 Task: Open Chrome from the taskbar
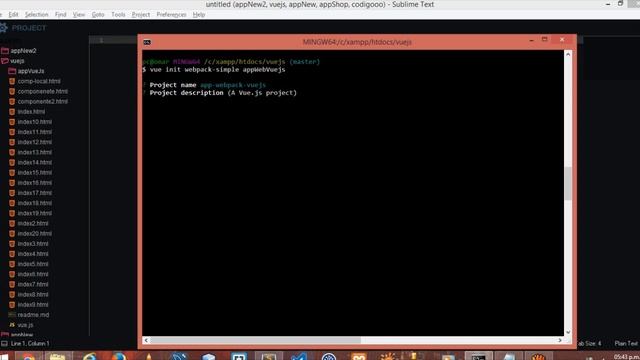click(x=28, y=357)
